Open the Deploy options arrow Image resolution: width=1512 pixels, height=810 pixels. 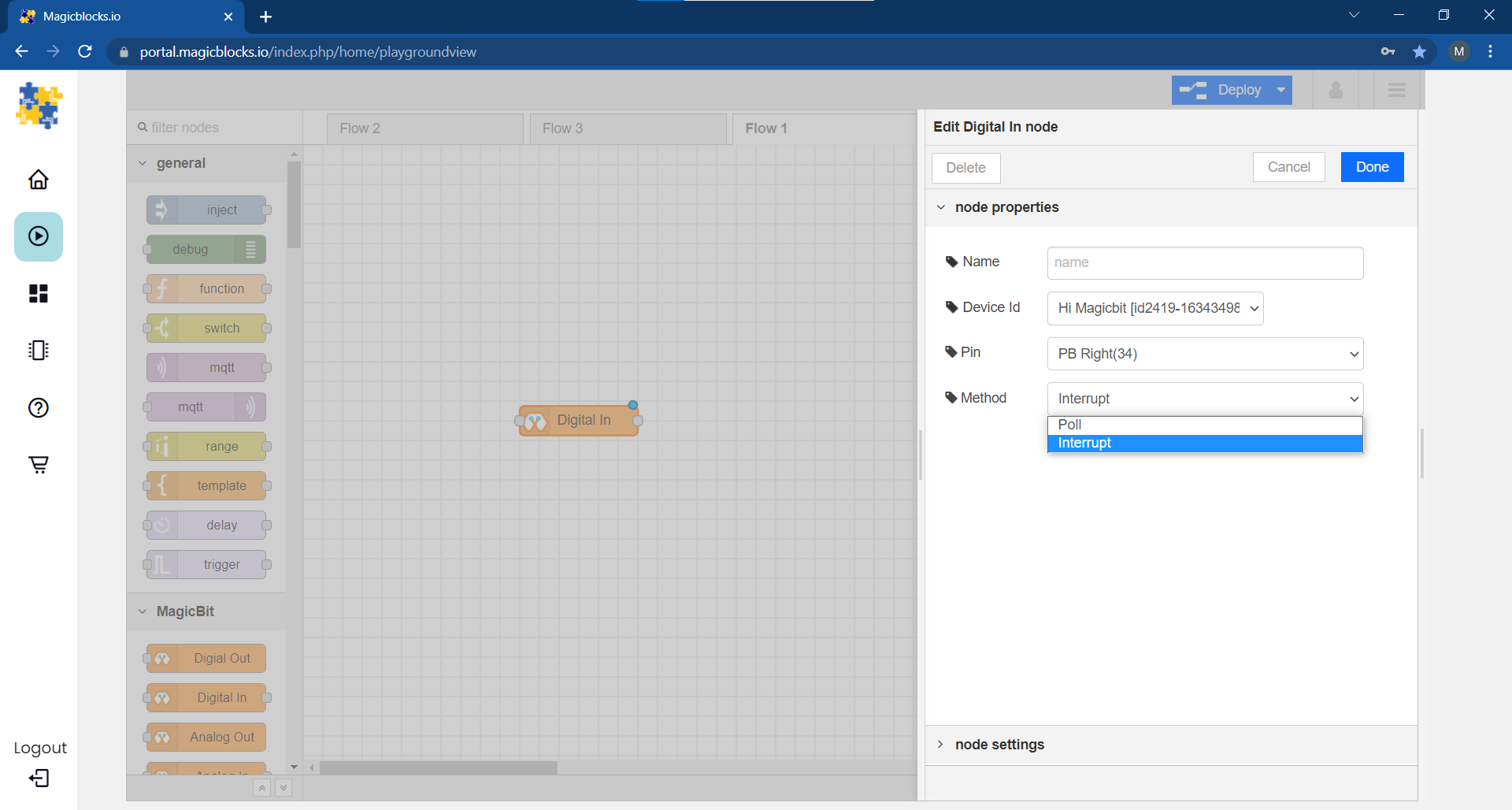coord(1281,90)
